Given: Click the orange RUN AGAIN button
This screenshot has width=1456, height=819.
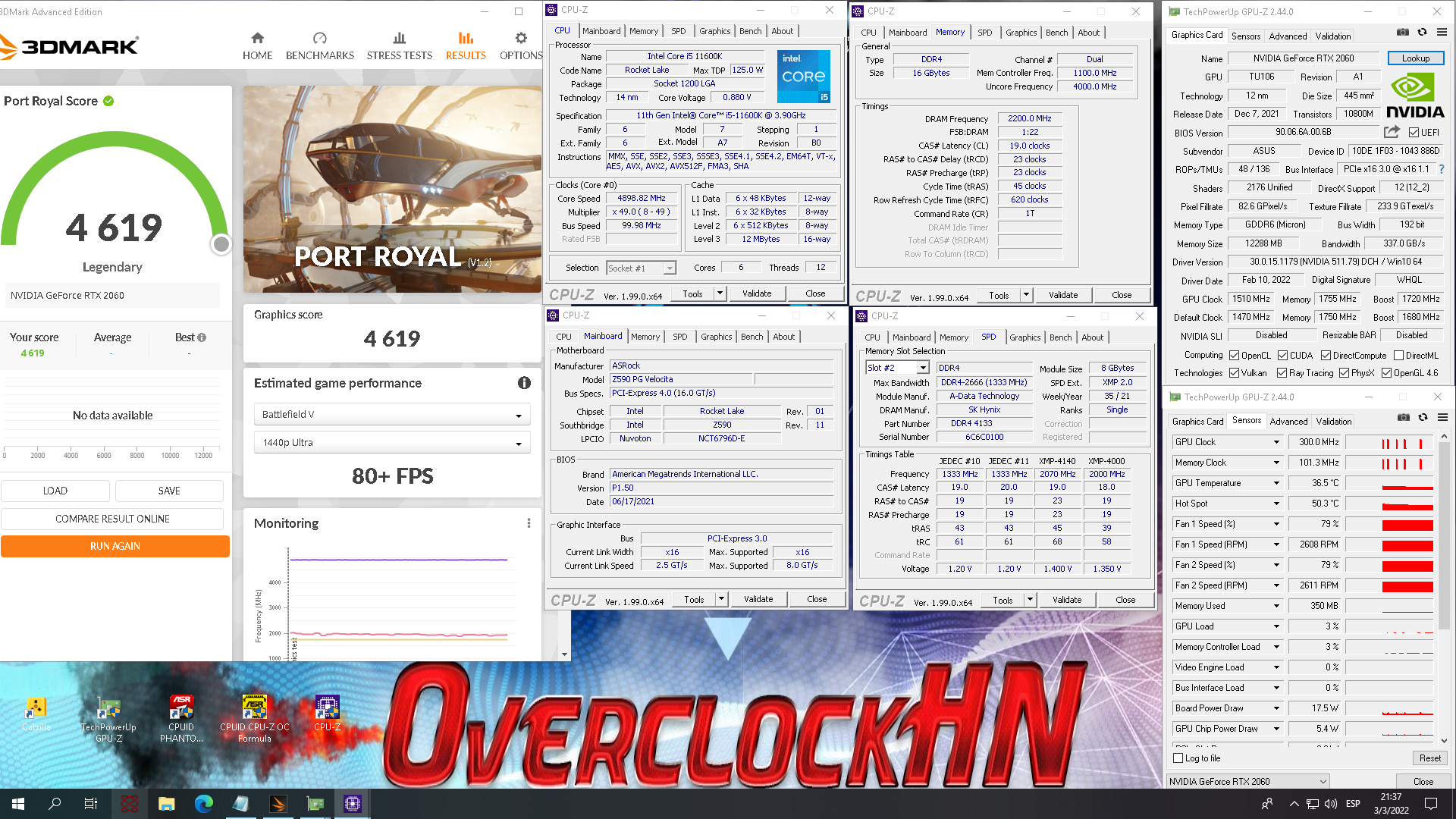Looking at the screenshot, I should tap(115, 546).
